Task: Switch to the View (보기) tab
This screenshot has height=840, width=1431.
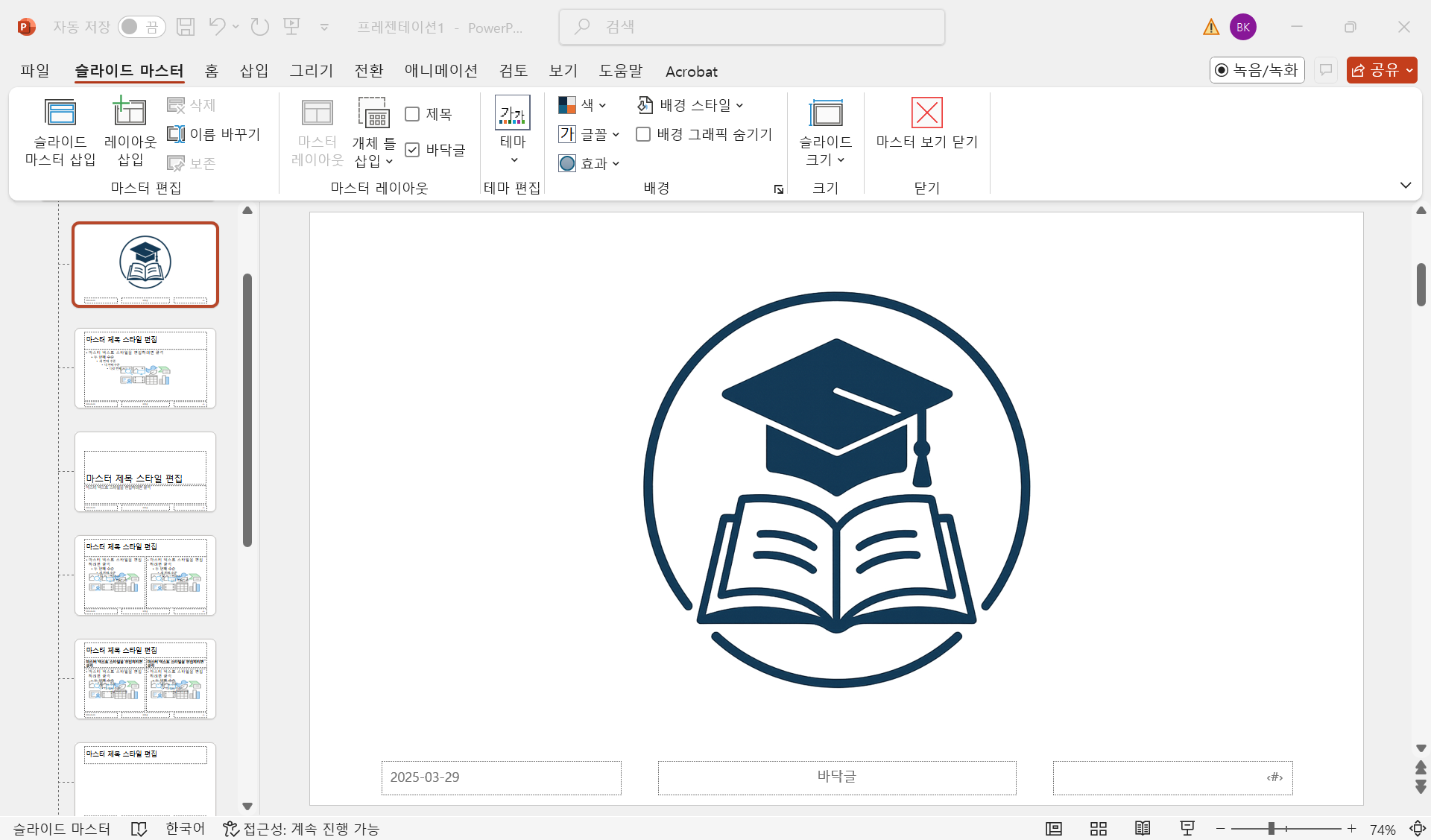Action: pyautogui.click(x=563, y=71)
